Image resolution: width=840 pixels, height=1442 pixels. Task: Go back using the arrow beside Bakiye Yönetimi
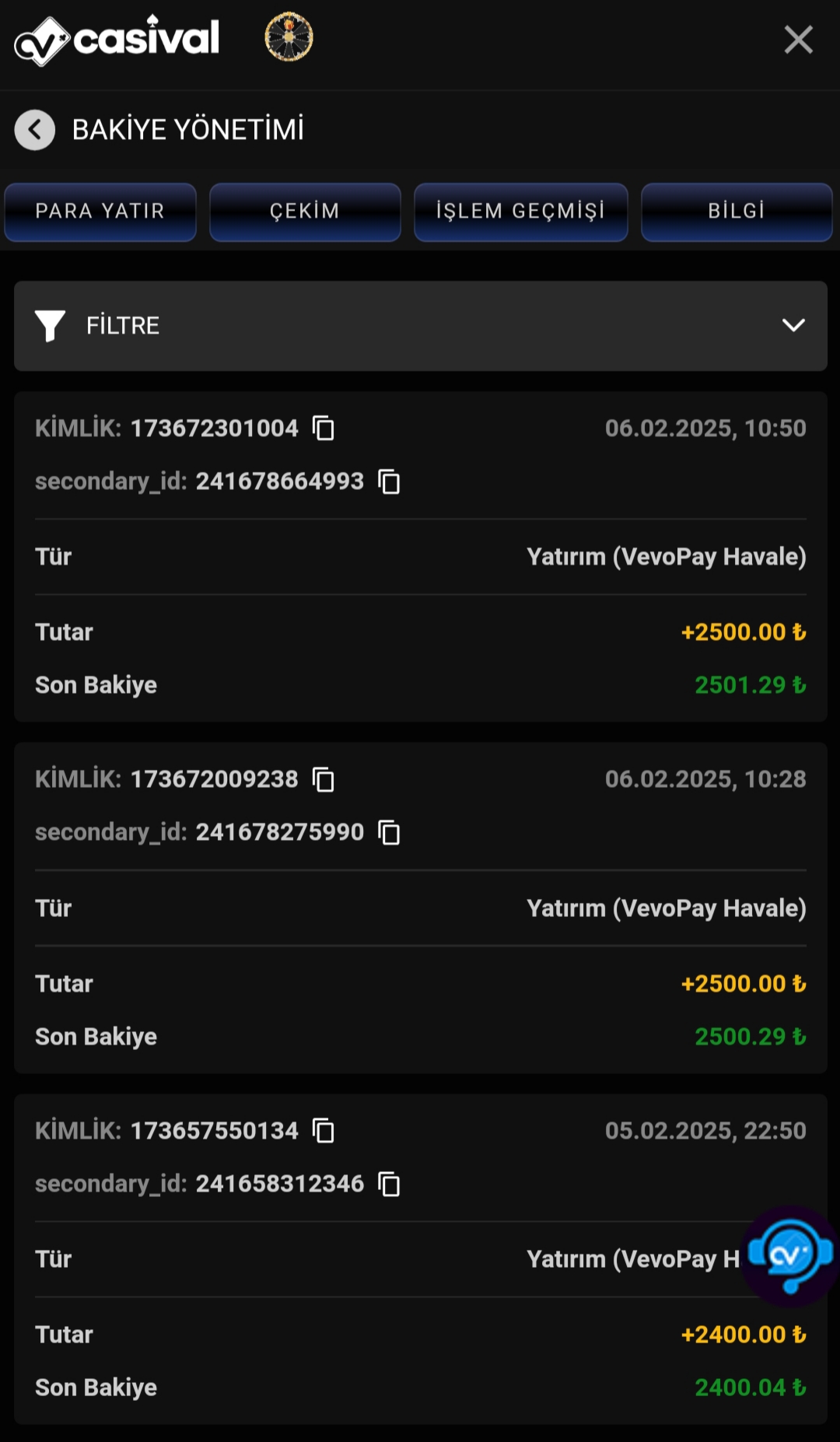pyautogui.click(x=35, y=130)
